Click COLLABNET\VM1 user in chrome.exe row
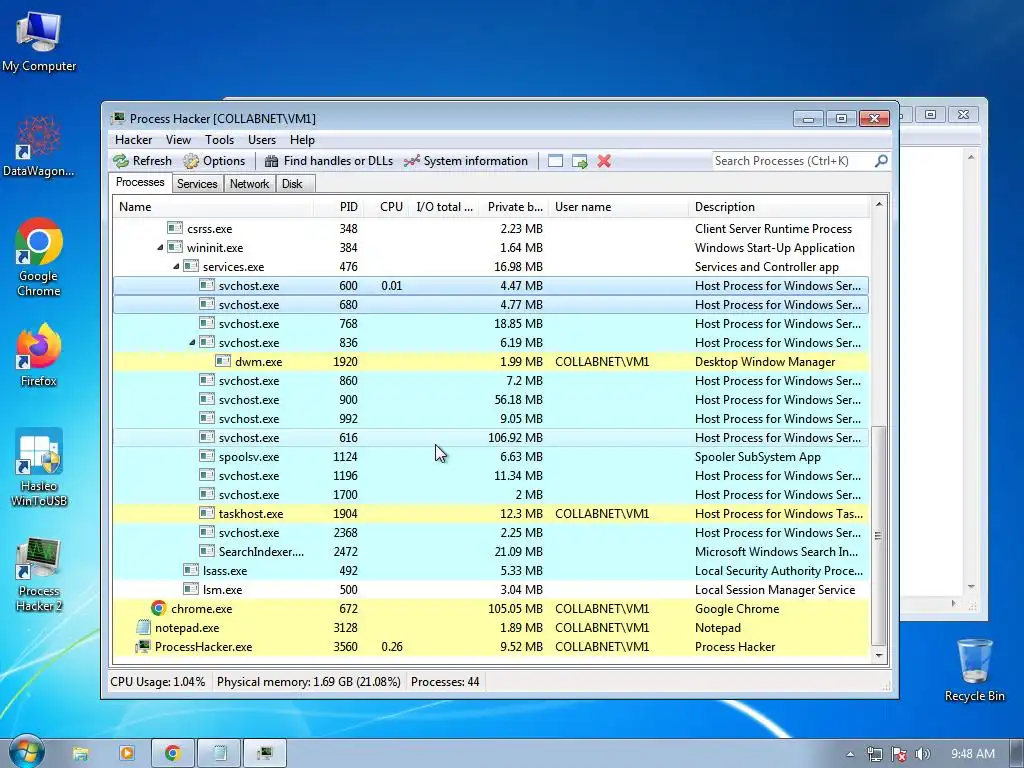 coord(602,609)
